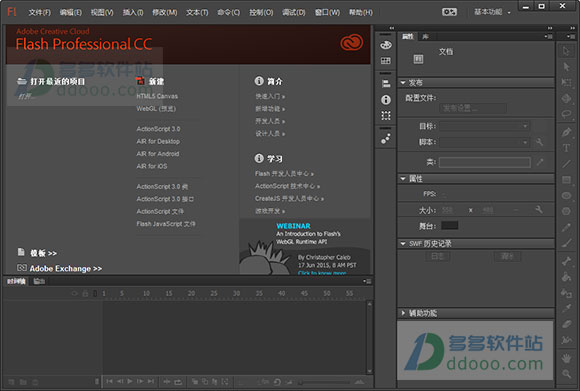The width and height of the screenshot is (580, 391).
Task: Collapse the 发布 section
Action: tap(403, 82)
